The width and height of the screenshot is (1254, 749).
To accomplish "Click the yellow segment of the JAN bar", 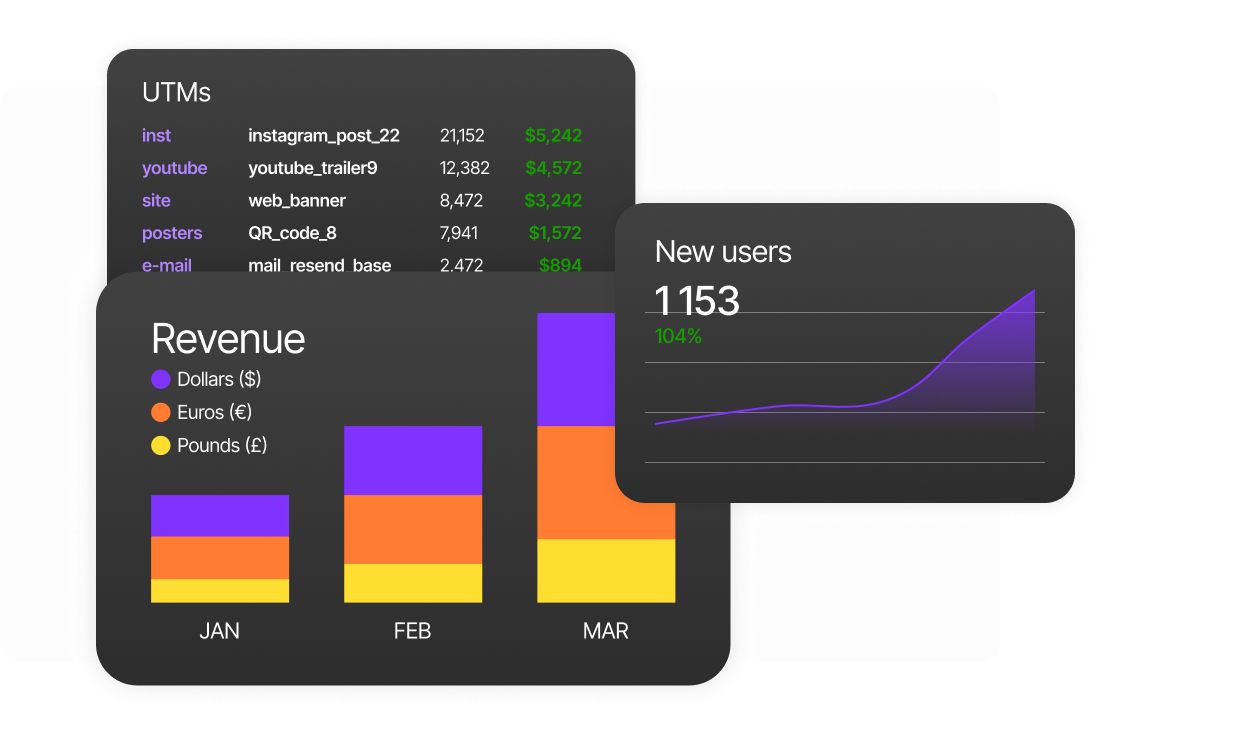I will click(220, 591).
